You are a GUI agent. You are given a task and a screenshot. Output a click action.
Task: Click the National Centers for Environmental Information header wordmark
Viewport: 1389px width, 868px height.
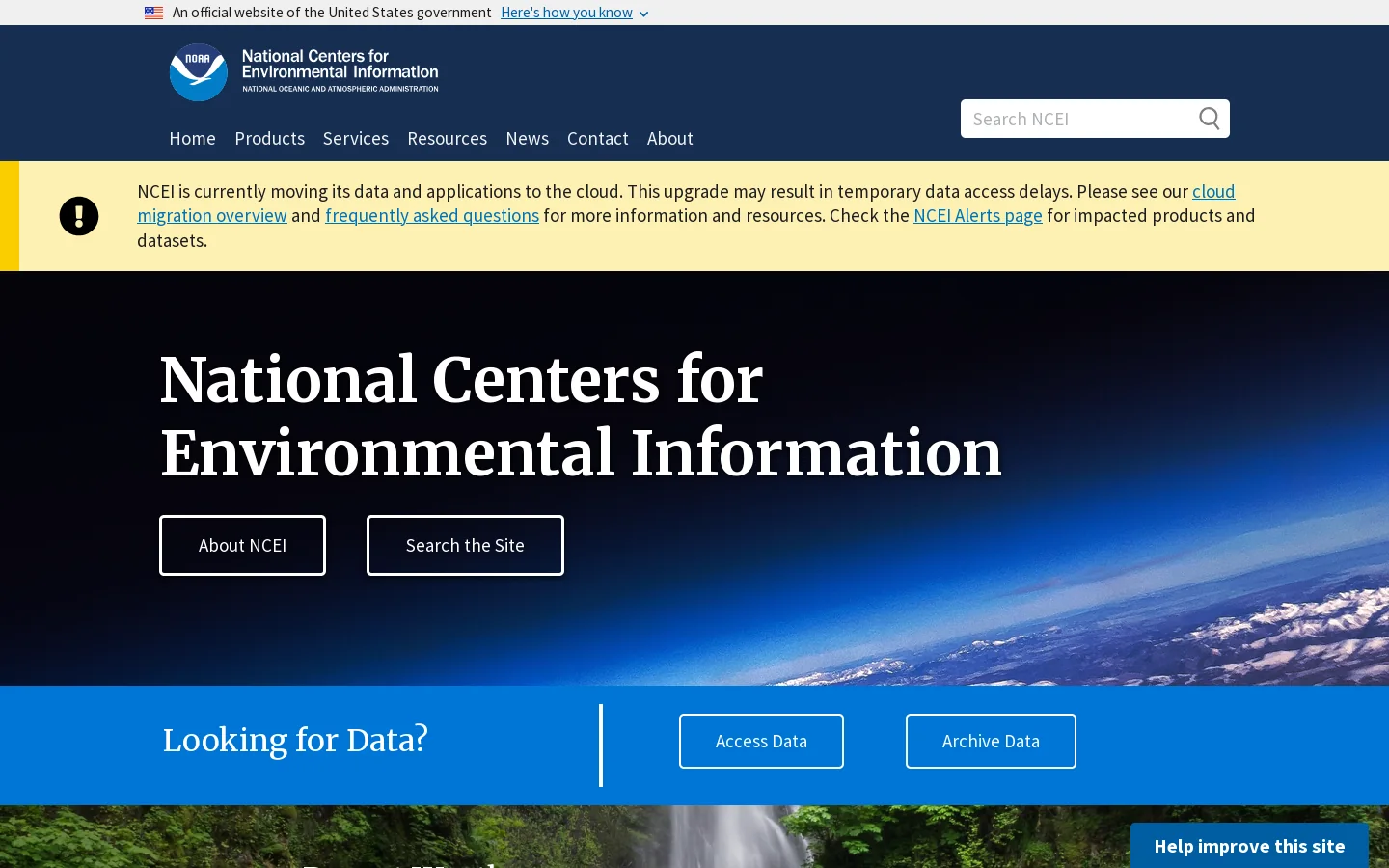pos(340,70)
